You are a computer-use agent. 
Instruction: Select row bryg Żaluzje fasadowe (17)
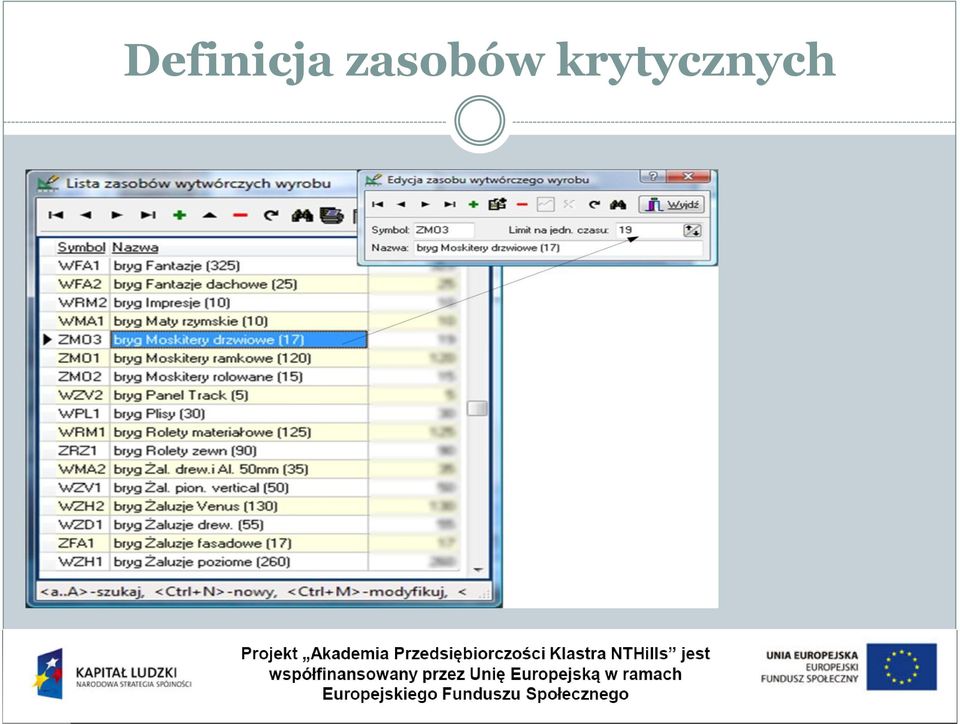tap(249, 543)
